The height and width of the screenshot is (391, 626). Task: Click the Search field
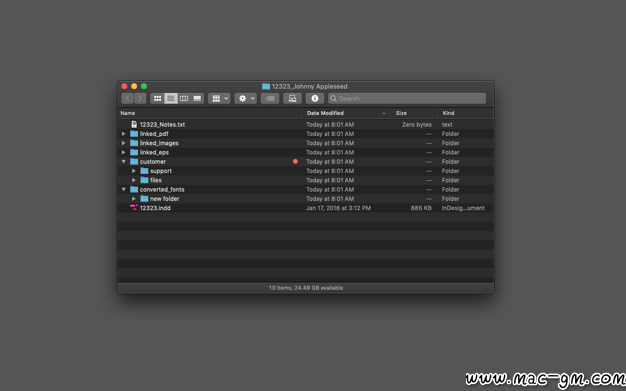click(x=407, y=98)
